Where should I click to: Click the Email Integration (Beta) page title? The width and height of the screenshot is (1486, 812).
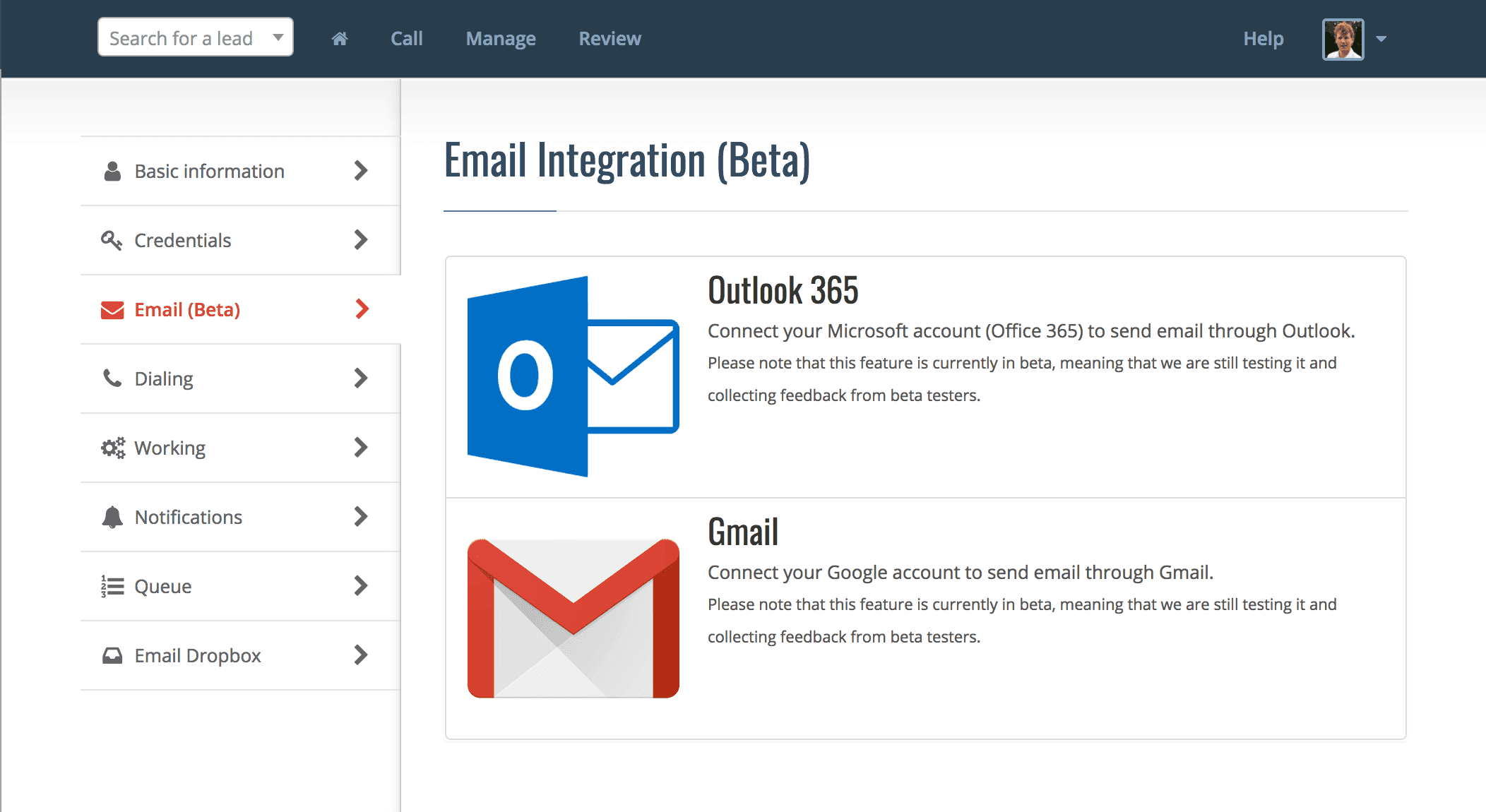[x=627, y=161]
